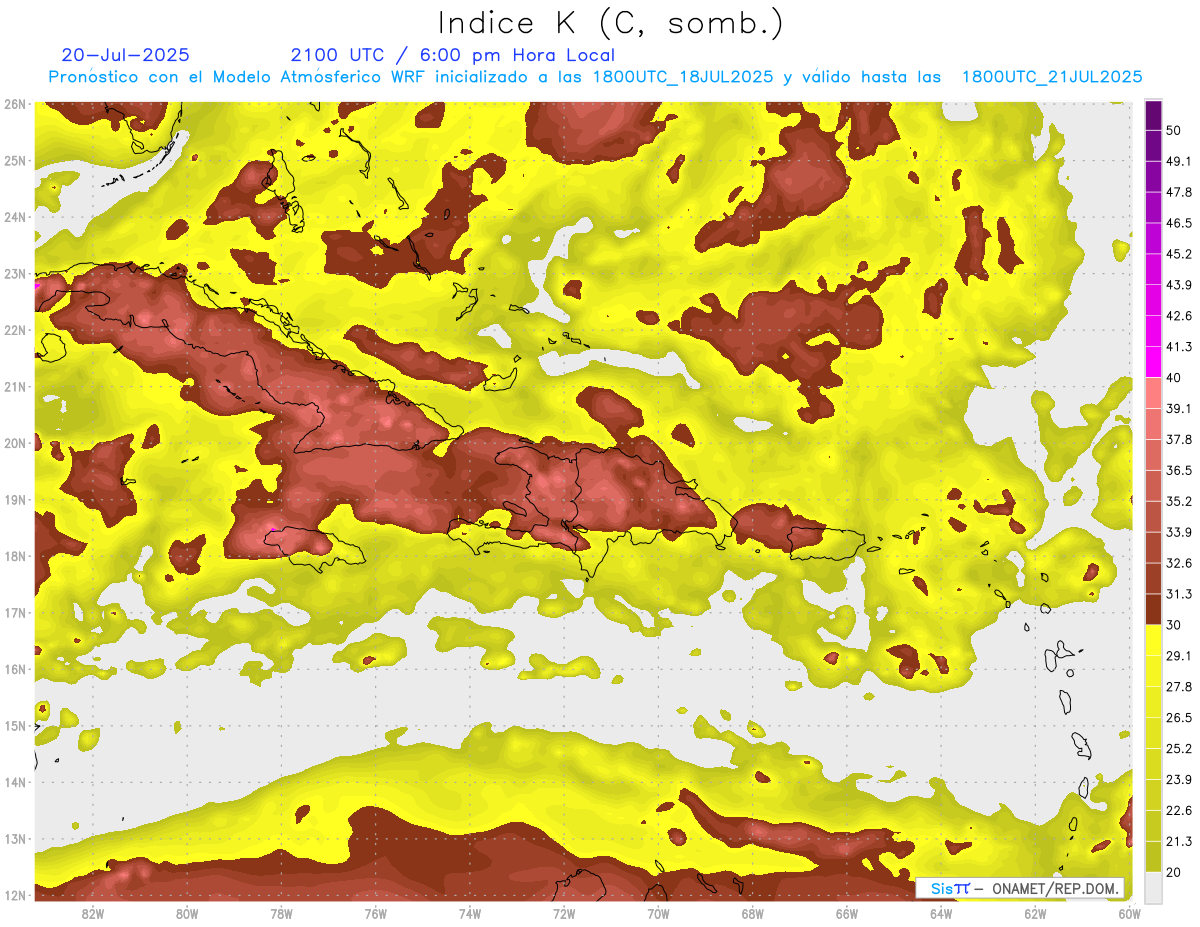1200x927 pixels.
Task: Click the "41.3" value on the color scale
Action: point(1178,347)
